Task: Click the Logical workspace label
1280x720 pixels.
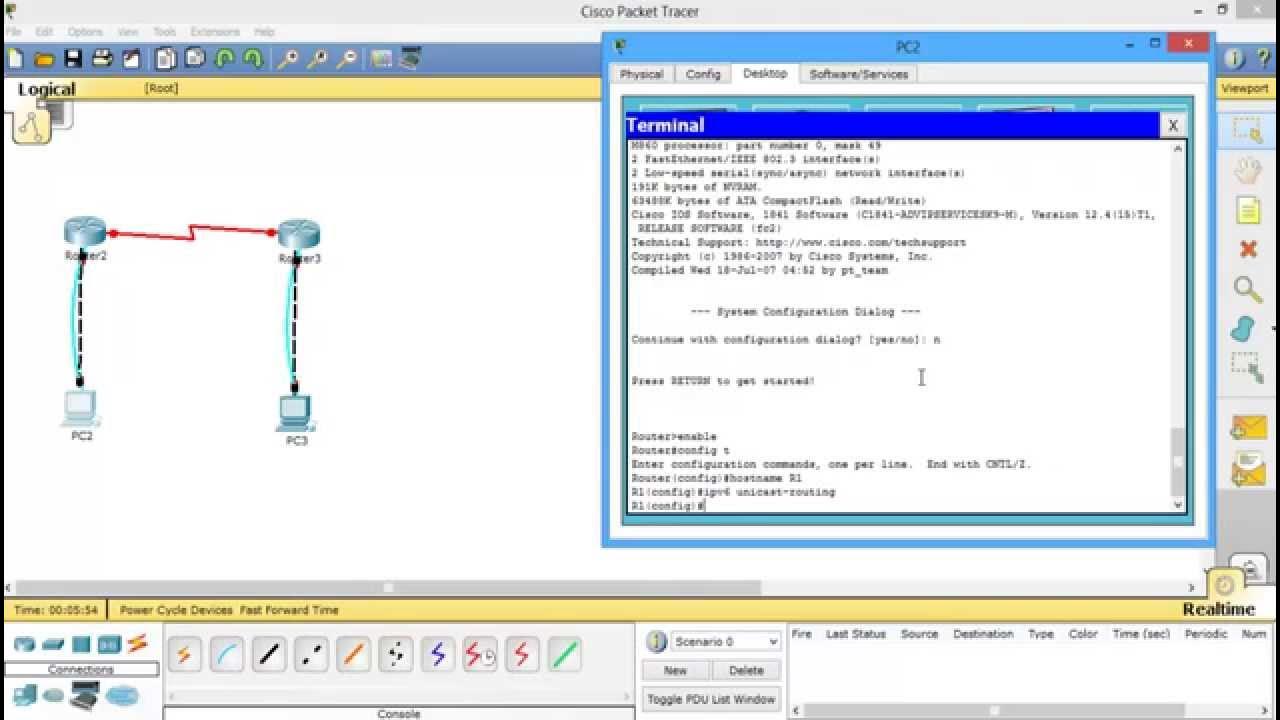Action: tap(46, 89)
